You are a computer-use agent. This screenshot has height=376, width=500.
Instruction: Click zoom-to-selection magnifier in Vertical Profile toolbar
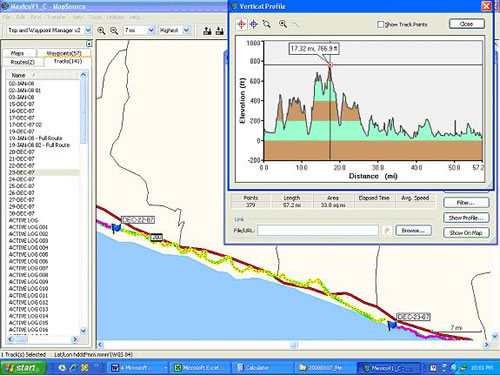266,24
